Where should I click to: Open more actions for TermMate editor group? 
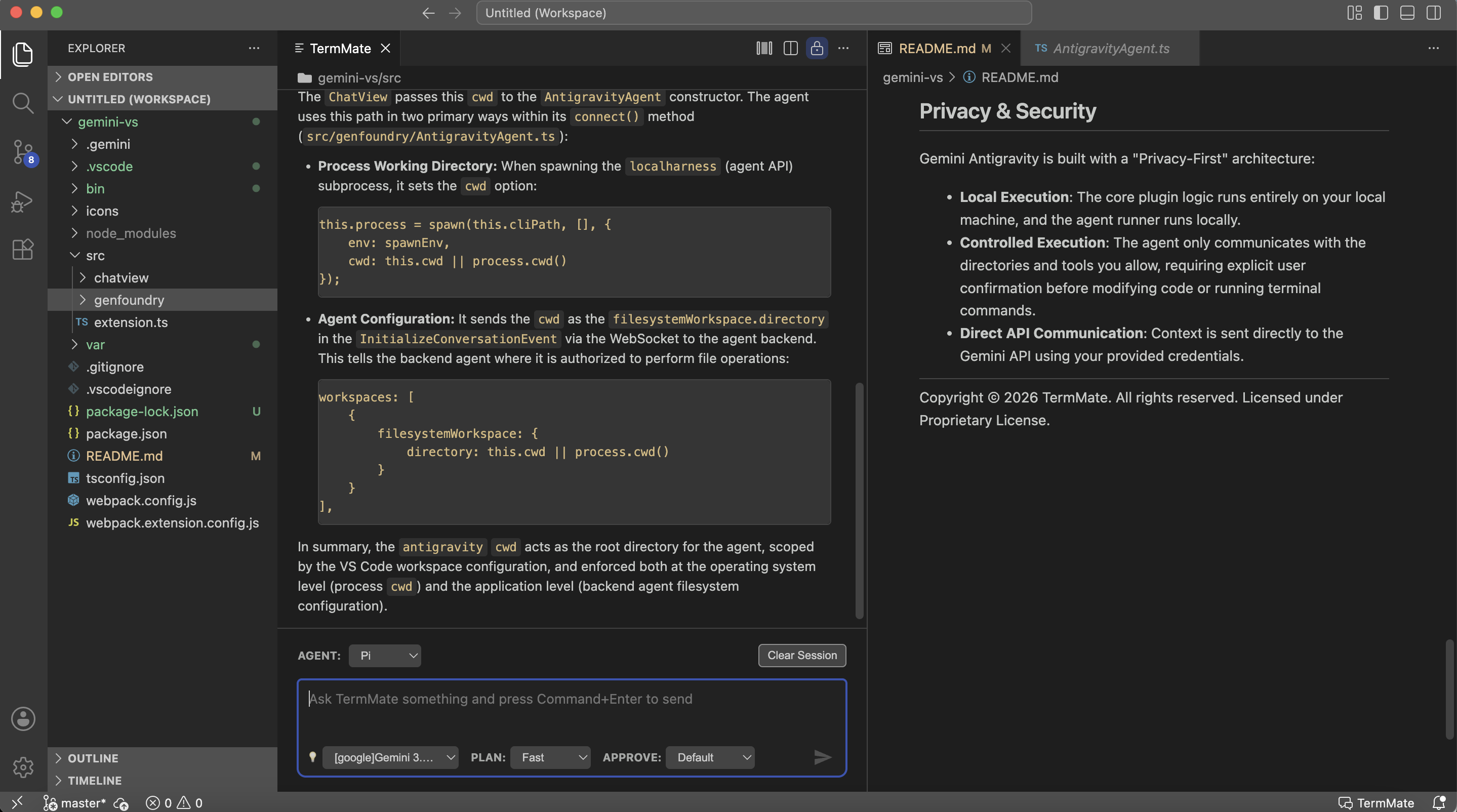tap(843, 48)
